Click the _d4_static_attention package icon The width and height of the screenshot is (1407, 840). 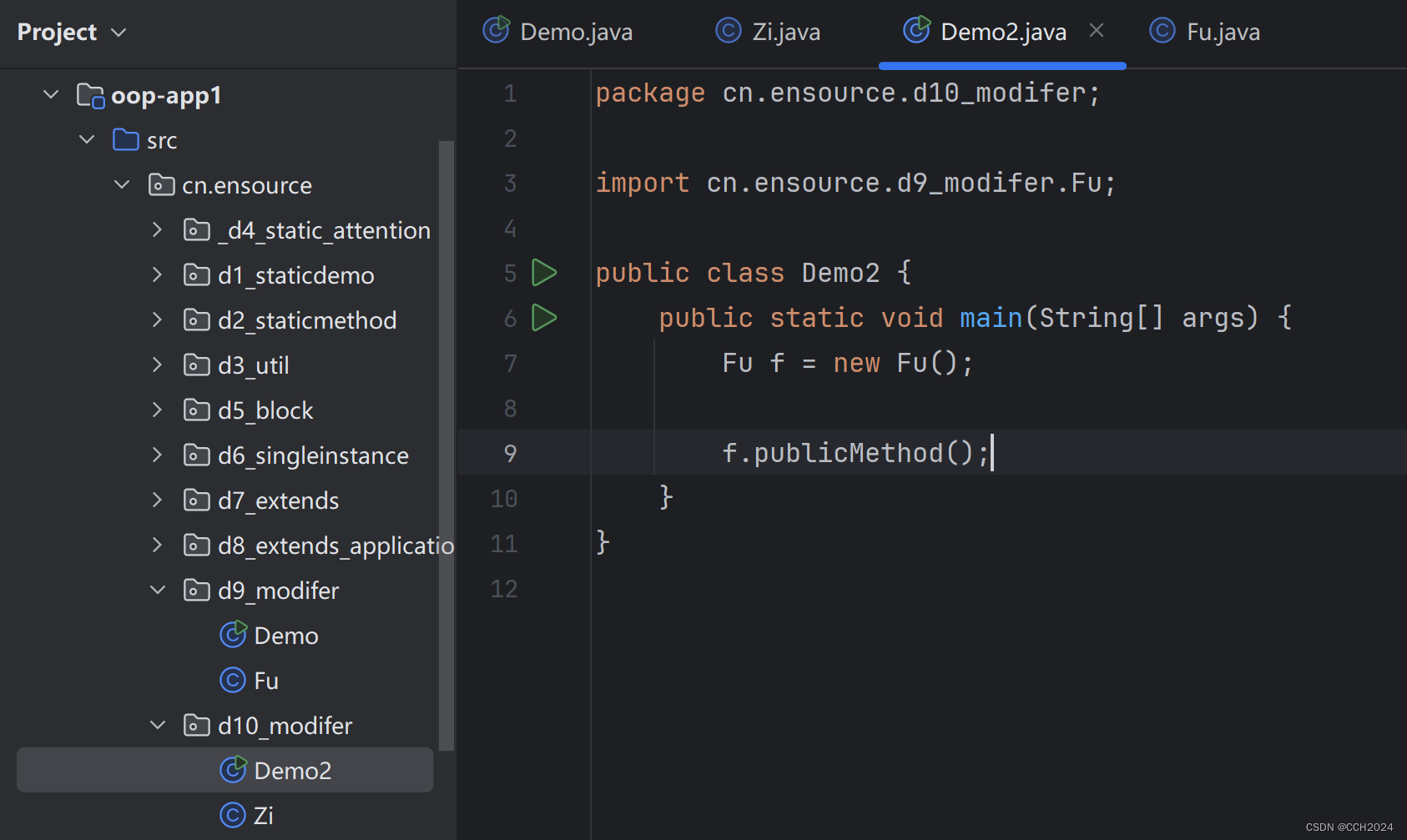point(196,230)
